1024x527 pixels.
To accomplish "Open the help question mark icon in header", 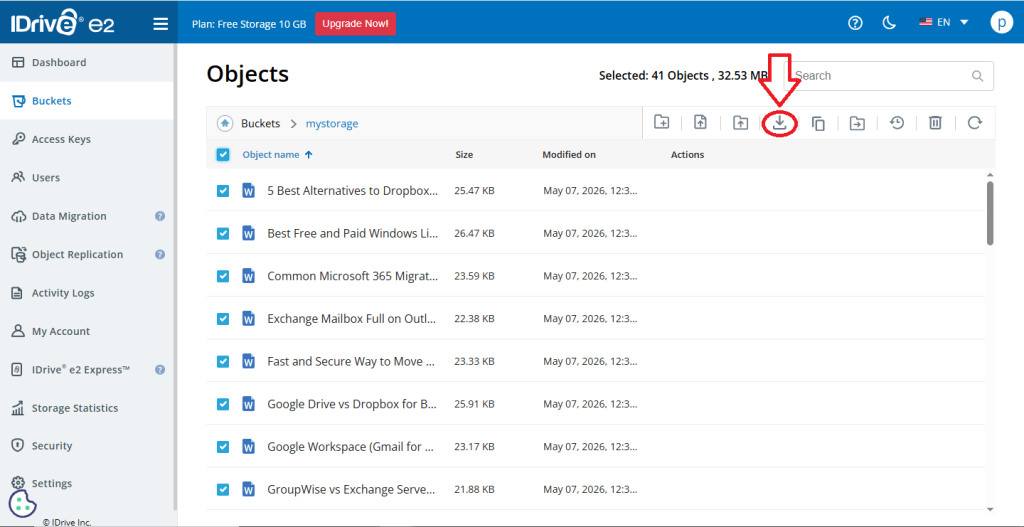I will click(x=856, y=23).
